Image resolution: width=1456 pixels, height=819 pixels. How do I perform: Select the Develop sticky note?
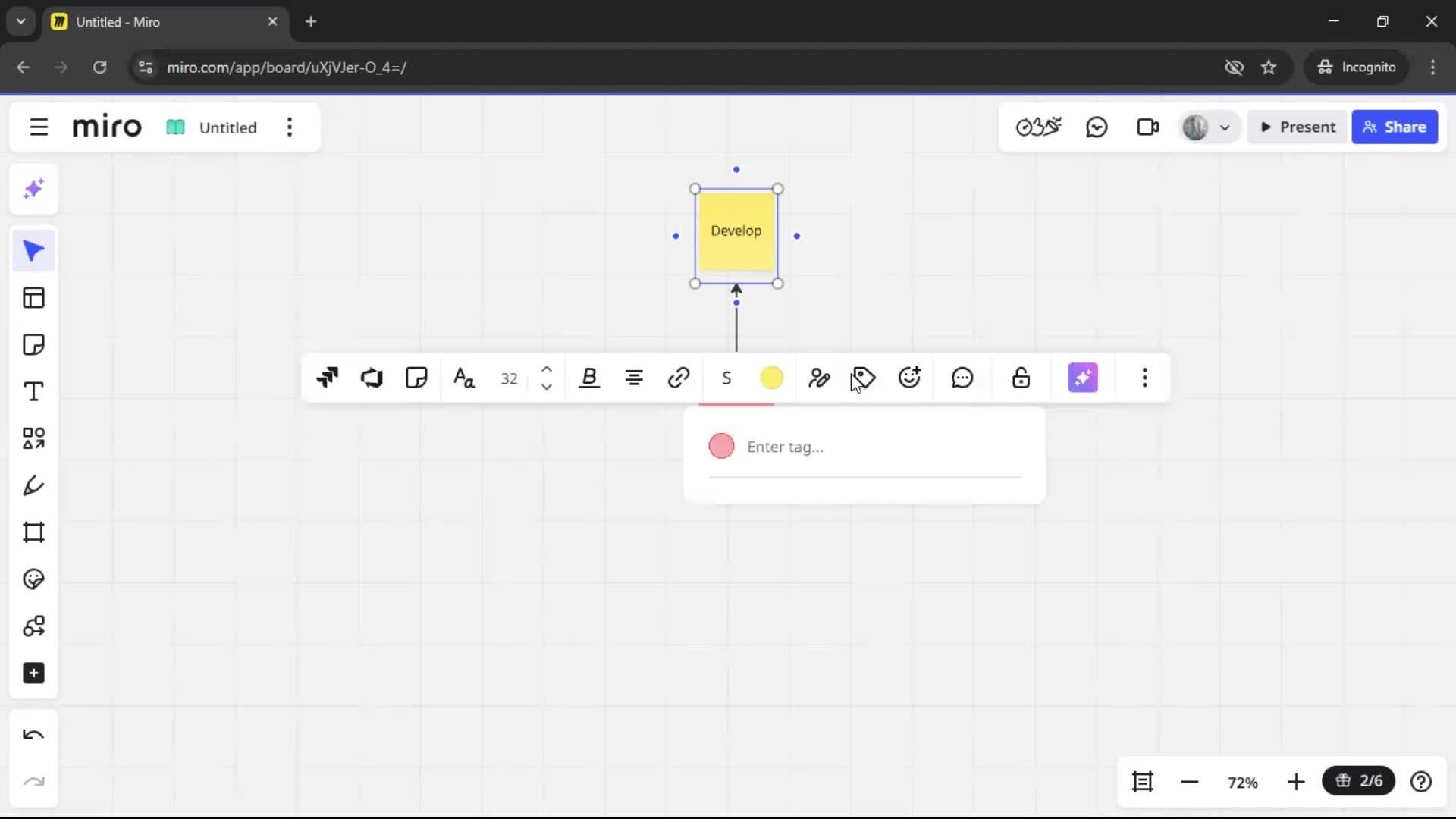point(736,231)
